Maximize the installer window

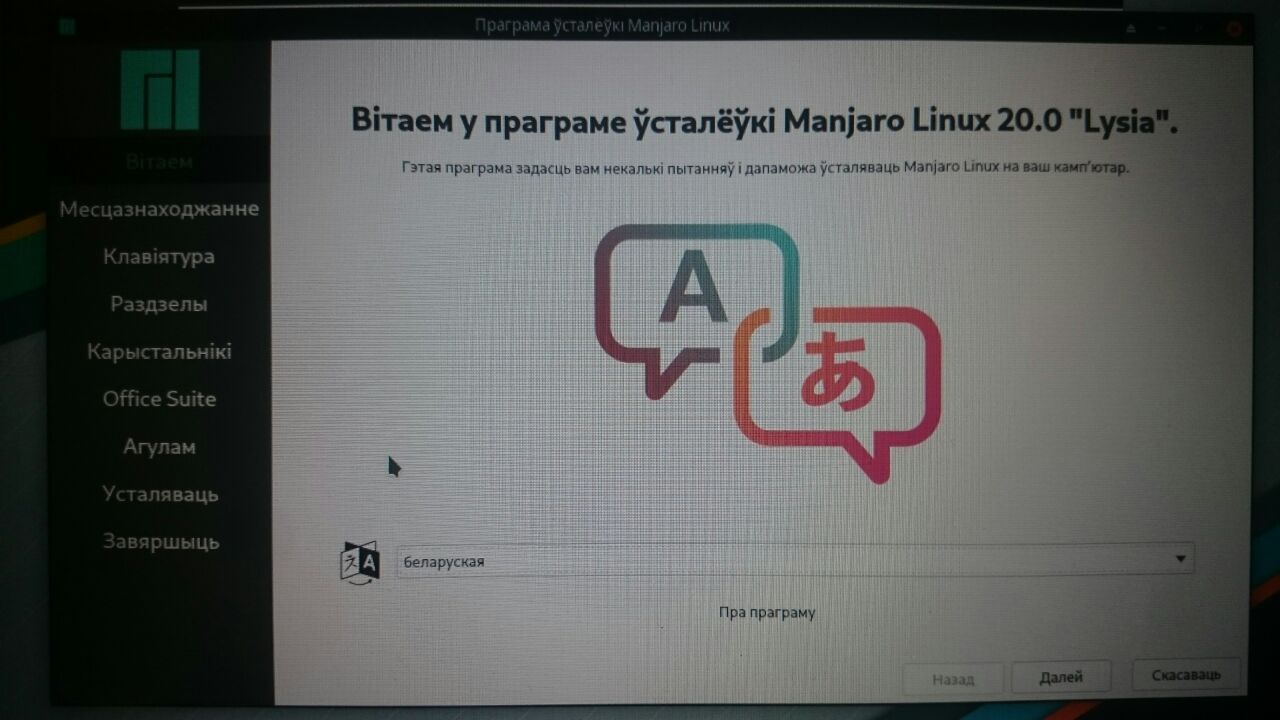click(1198, 28)
